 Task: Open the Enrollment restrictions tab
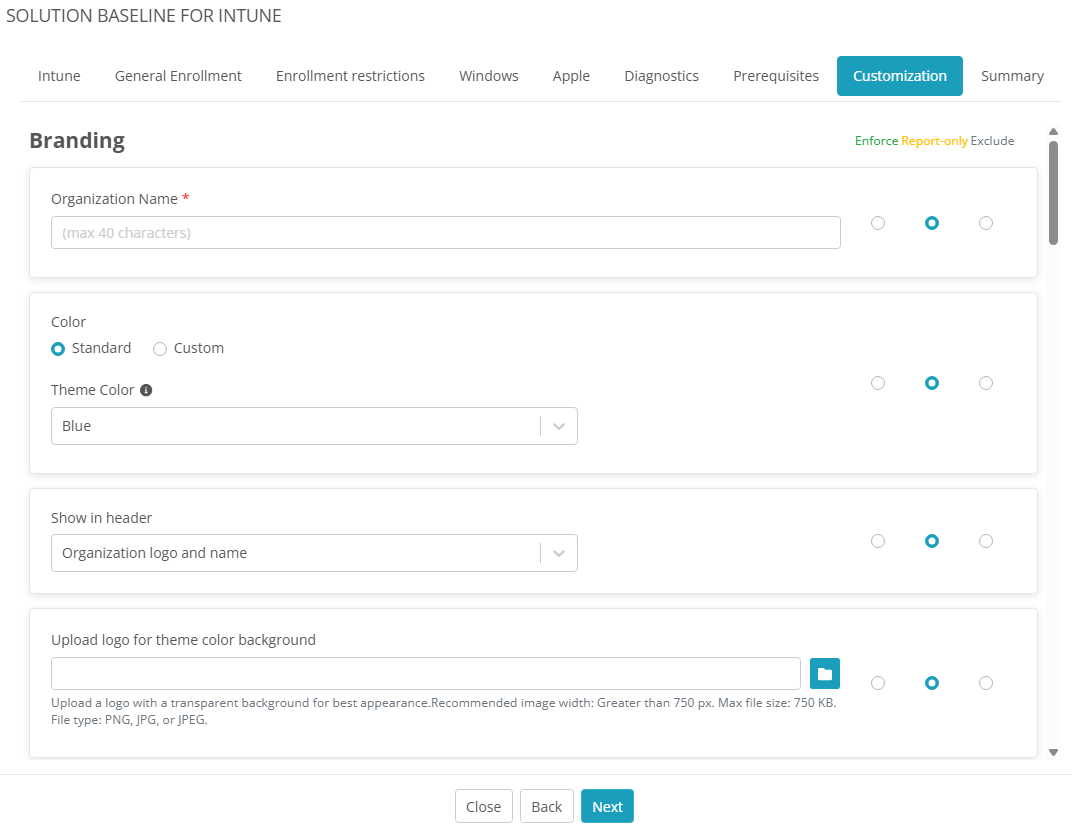coord(350,76)
